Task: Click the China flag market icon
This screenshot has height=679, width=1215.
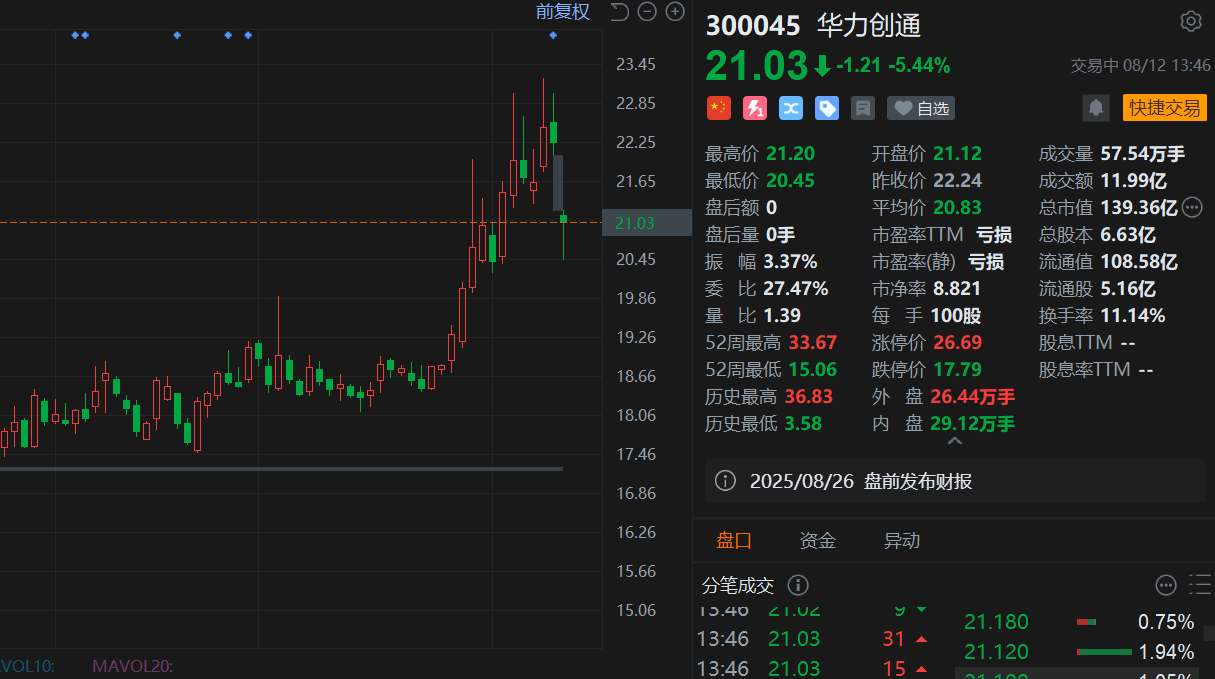Action: [718, 108]
